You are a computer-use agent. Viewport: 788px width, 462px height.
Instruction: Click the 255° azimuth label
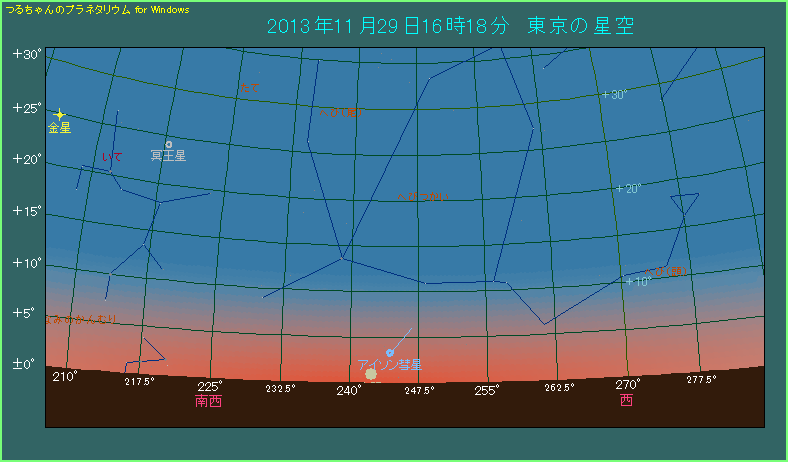click(x=486, y=390)
